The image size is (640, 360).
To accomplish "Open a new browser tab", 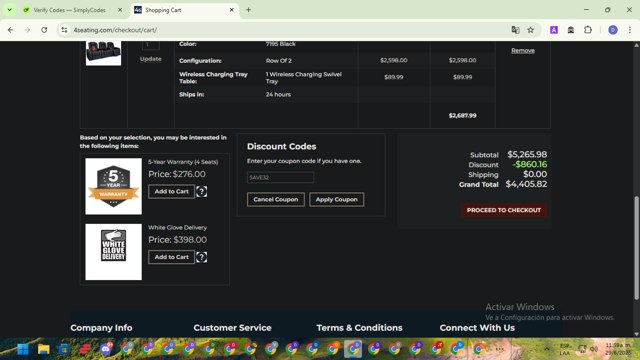I will [x=248, y=10].
